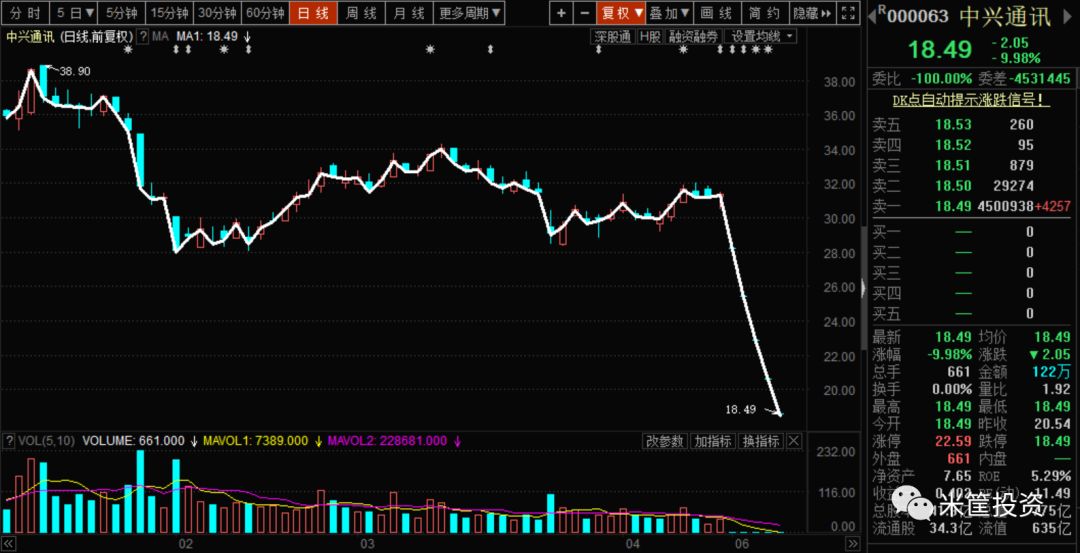Open the 叠加 overlay dropdown
Image resolution: width=1080 pixels, height=553 pixels.
tap(670, 12)
